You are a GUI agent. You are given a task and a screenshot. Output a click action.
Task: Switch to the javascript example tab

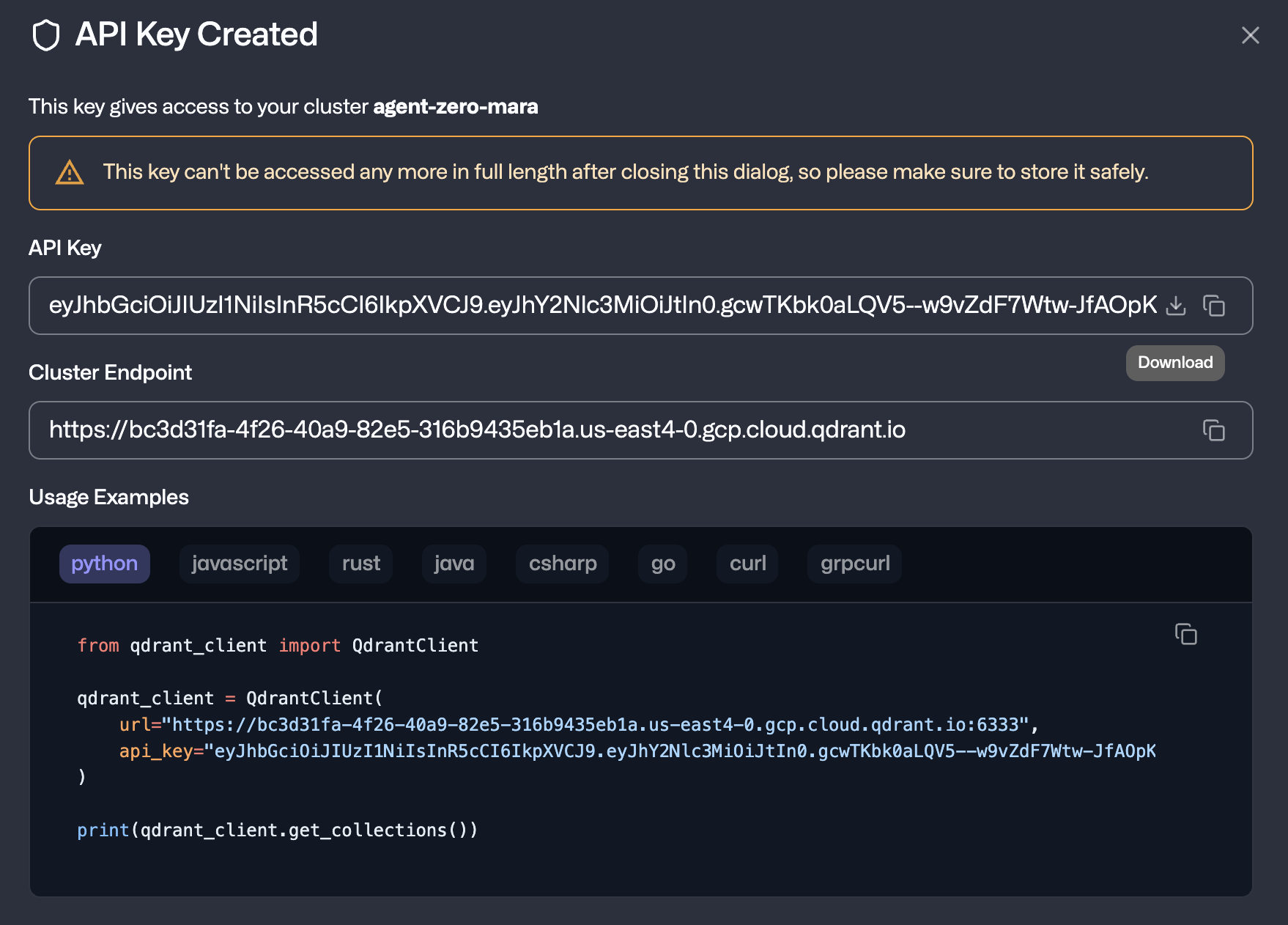coord(240,564)
